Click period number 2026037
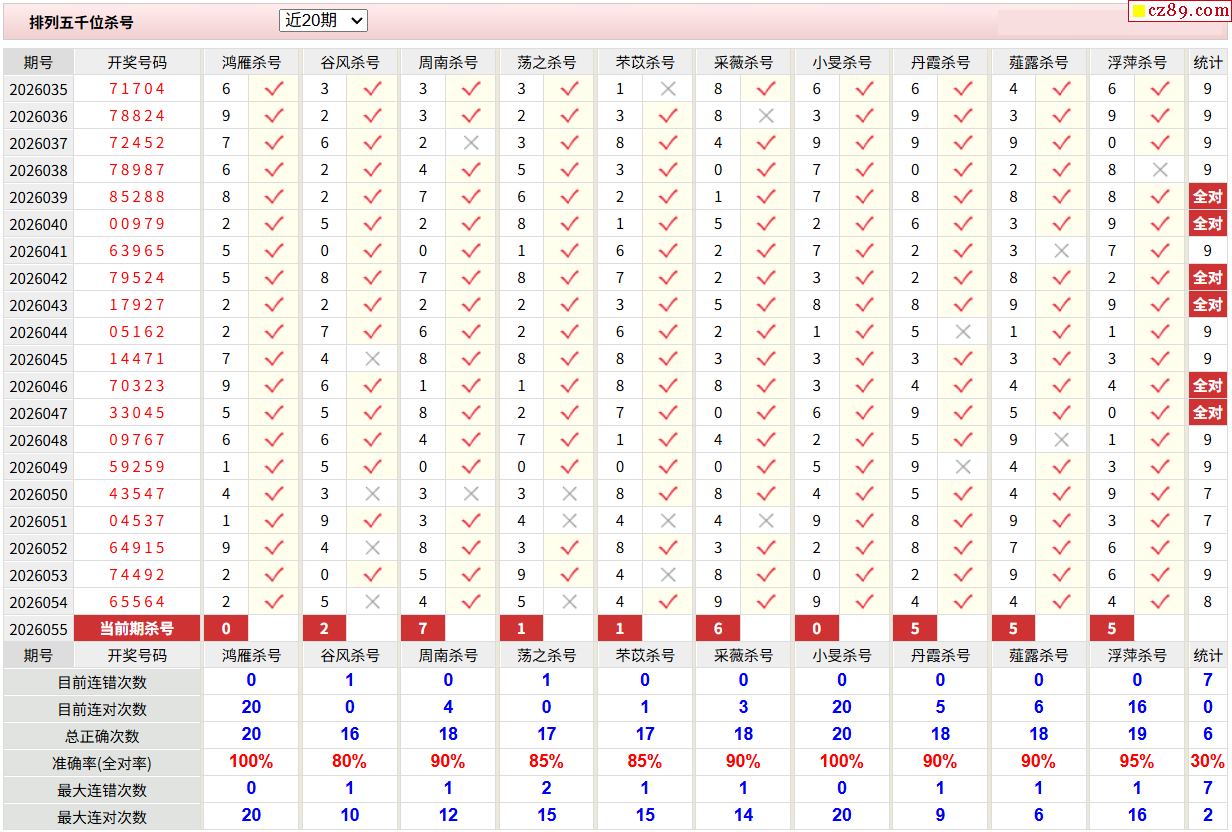 tap(39, 144)
